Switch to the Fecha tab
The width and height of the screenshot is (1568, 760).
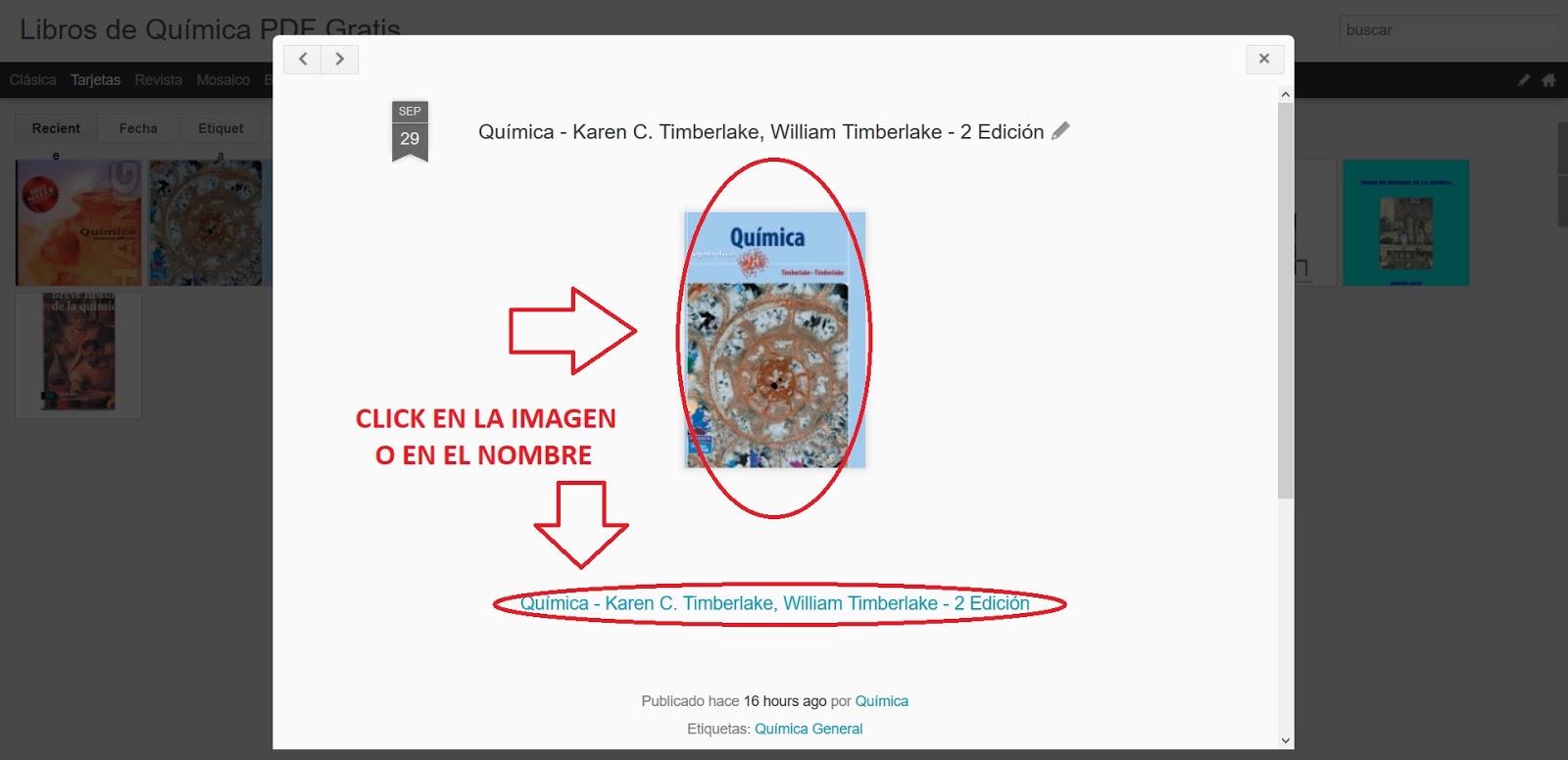click(x=138, y=128)
